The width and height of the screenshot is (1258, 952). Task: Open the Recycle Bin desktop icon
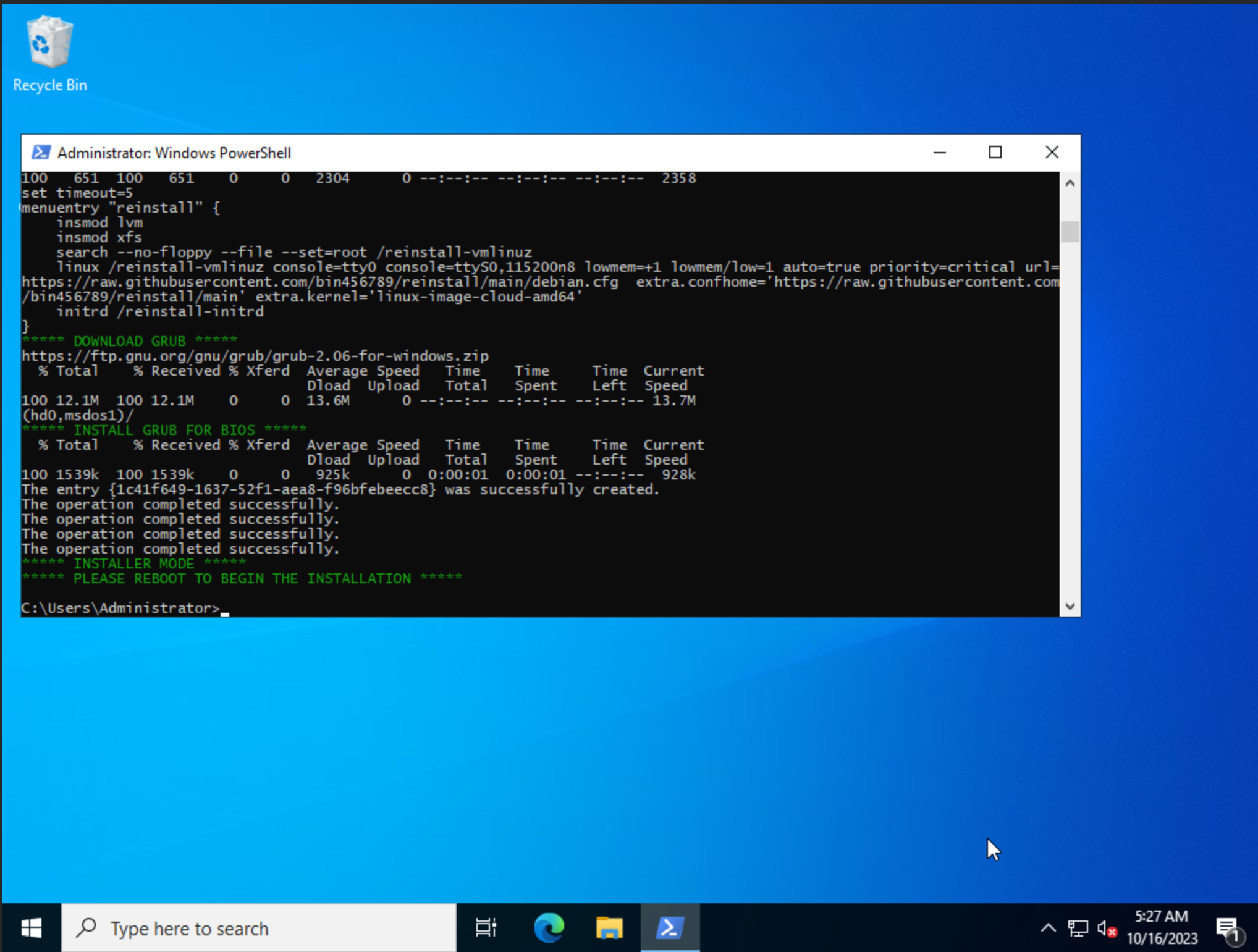[49, 54]
